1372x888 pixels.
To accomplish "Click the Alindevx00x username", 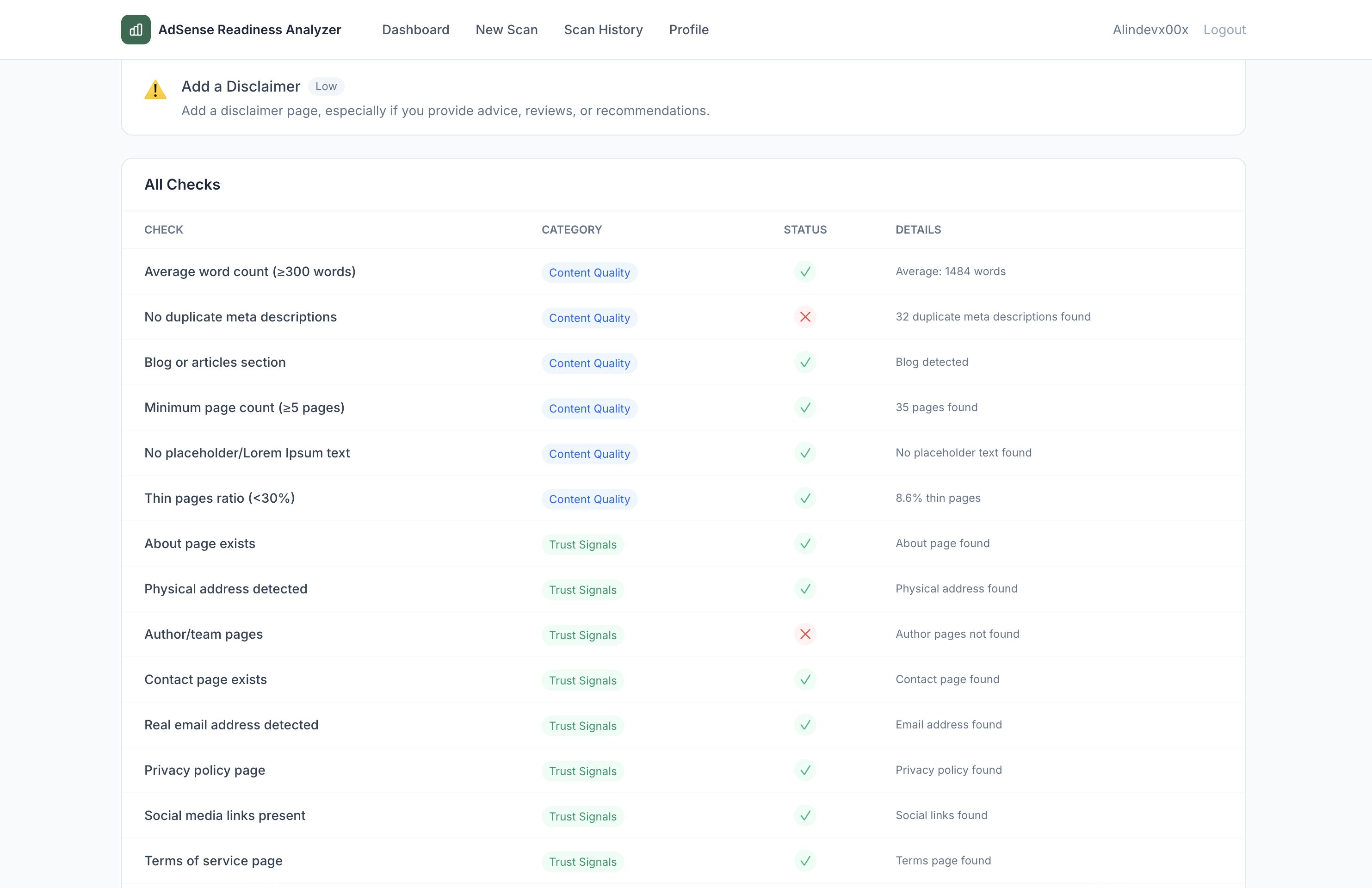I will (x=1150, y=30).
